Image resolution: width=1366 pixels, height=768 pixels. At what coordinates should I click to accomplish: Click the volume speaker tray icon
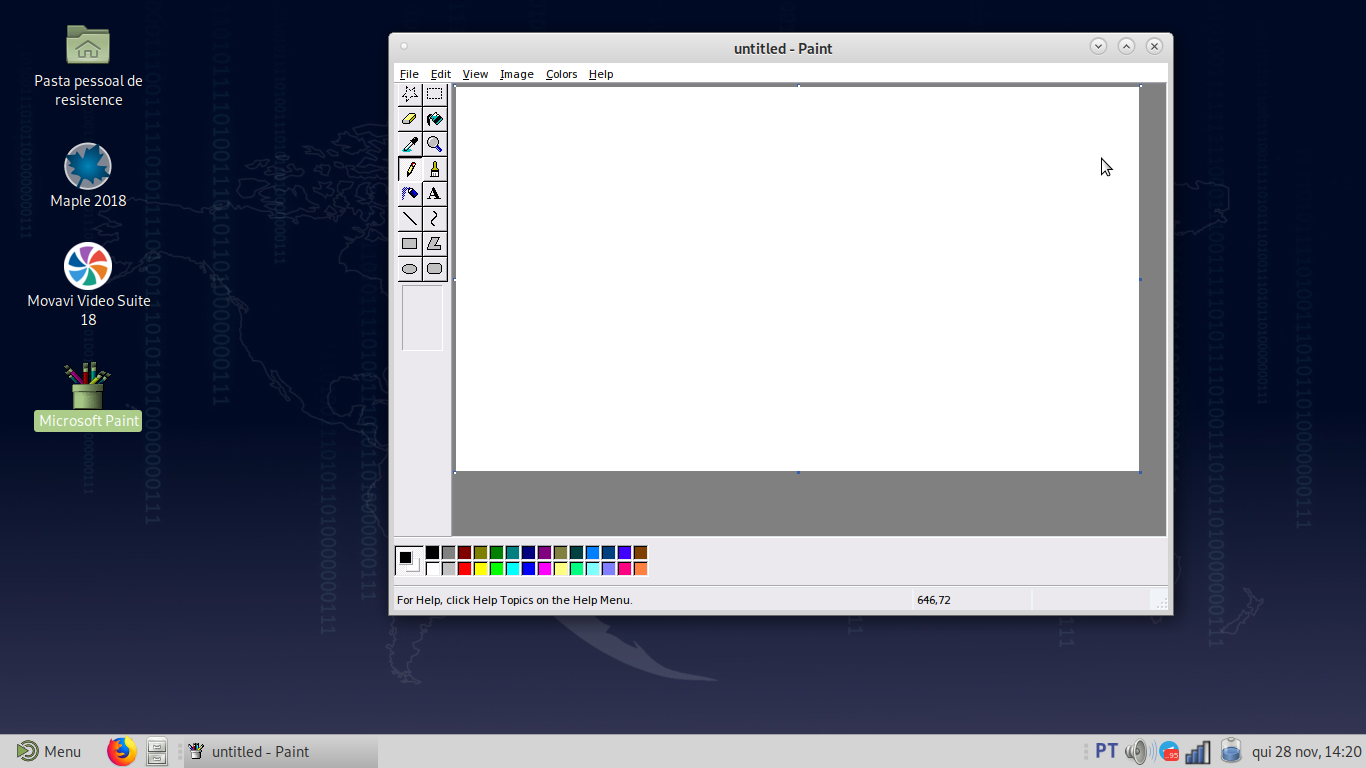tap(1140, 751)
